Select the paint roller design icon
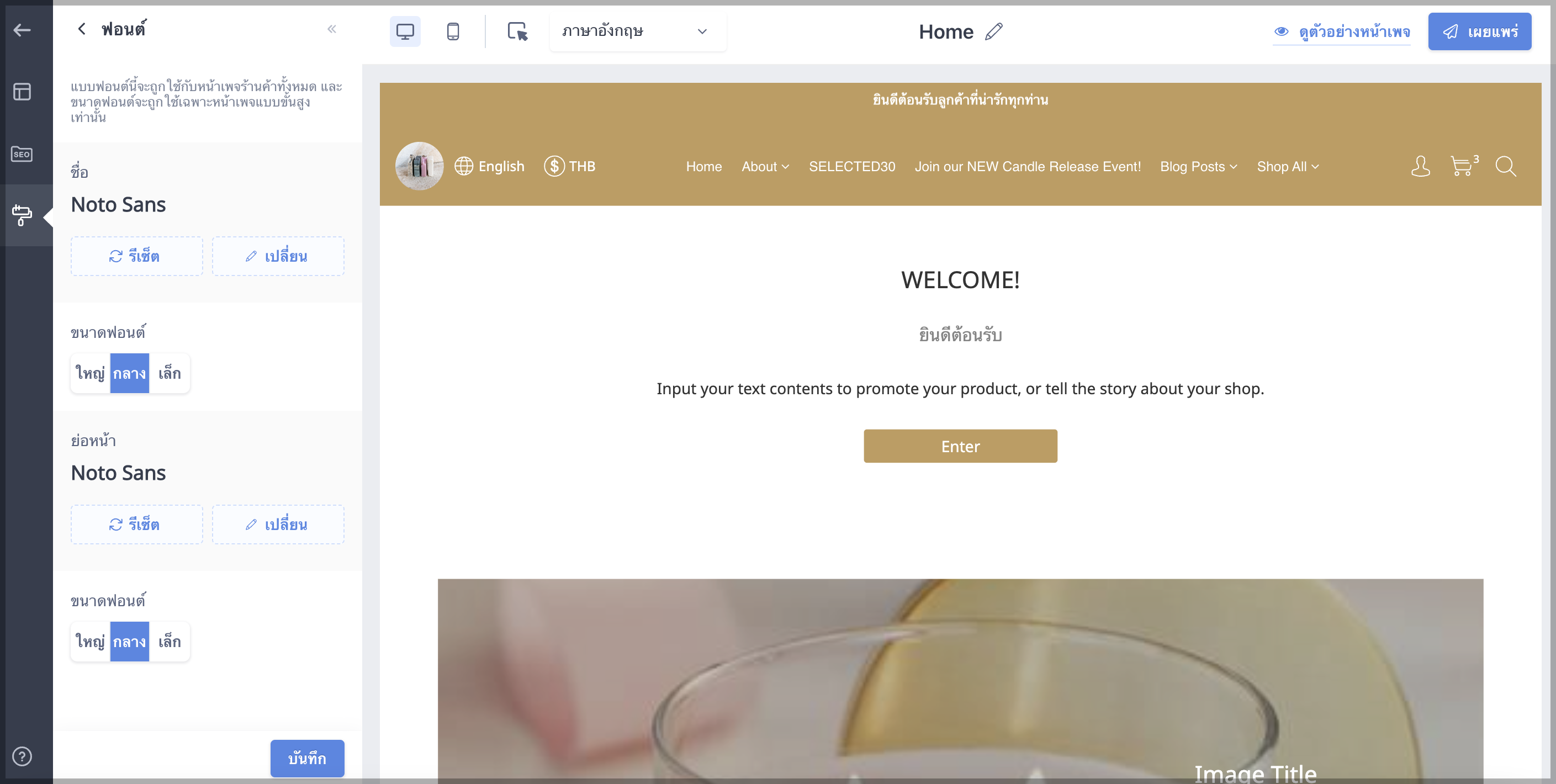 (x=22, y=215)
